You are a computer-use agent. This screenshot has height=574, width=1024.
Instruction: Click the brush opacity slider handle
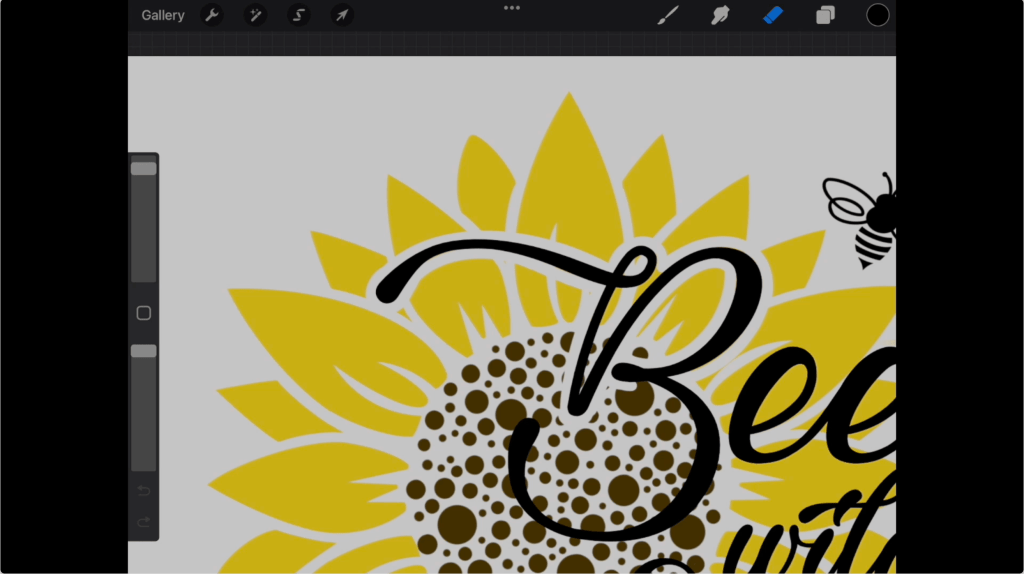[x=143, y=351]
